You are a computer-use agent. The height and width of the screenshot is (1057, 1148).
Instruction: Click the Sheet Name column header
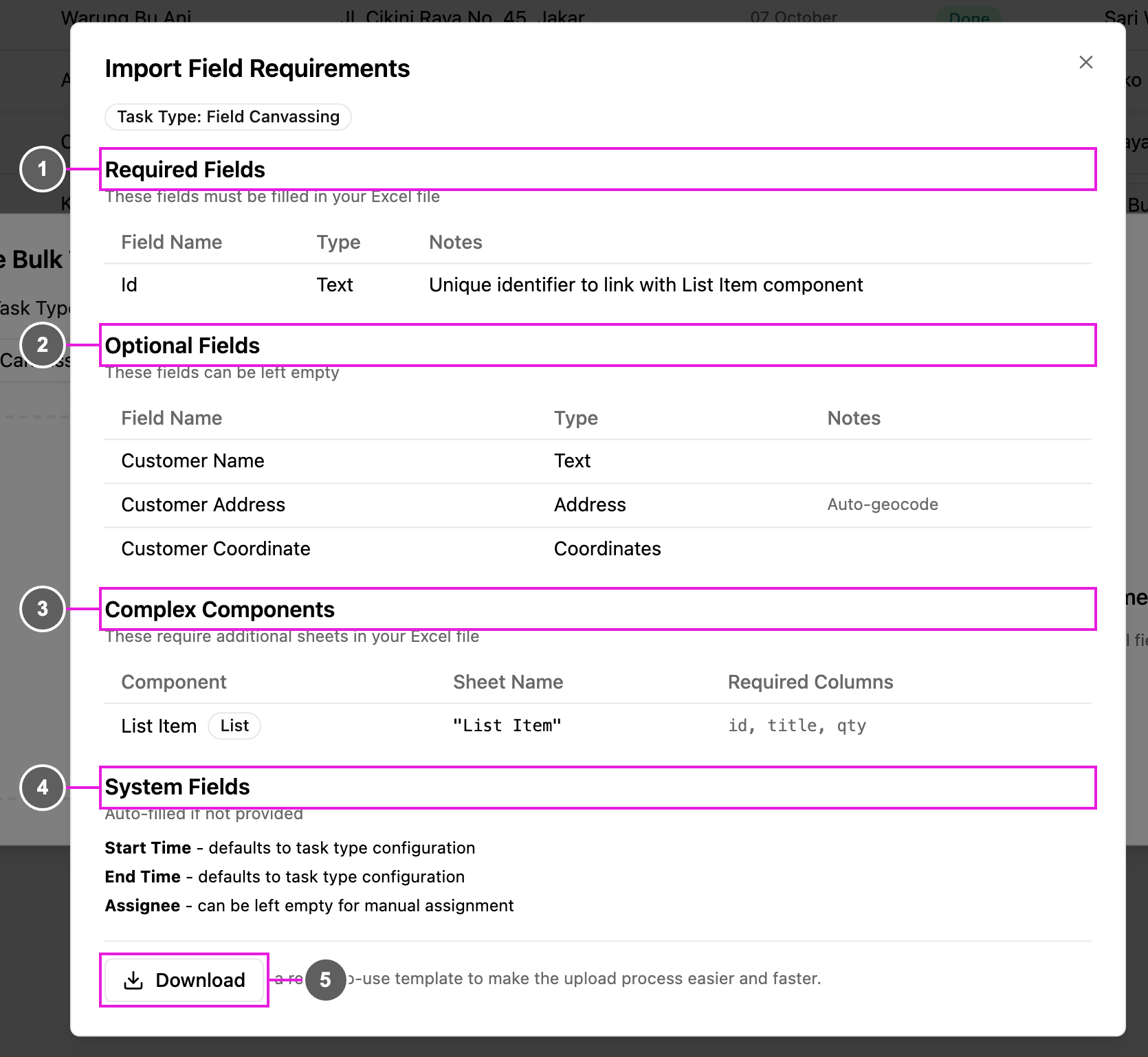(508, 682)
